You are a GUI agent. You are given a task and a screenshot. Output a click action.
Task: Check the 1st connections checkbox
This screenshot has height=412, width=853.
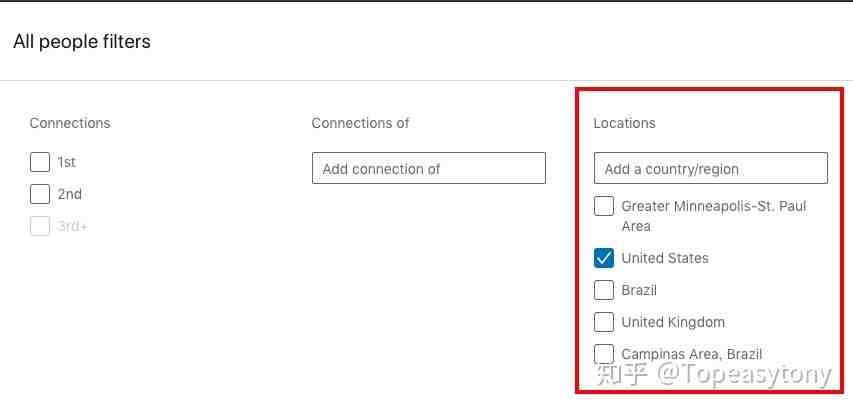click(x=40, y=162)
